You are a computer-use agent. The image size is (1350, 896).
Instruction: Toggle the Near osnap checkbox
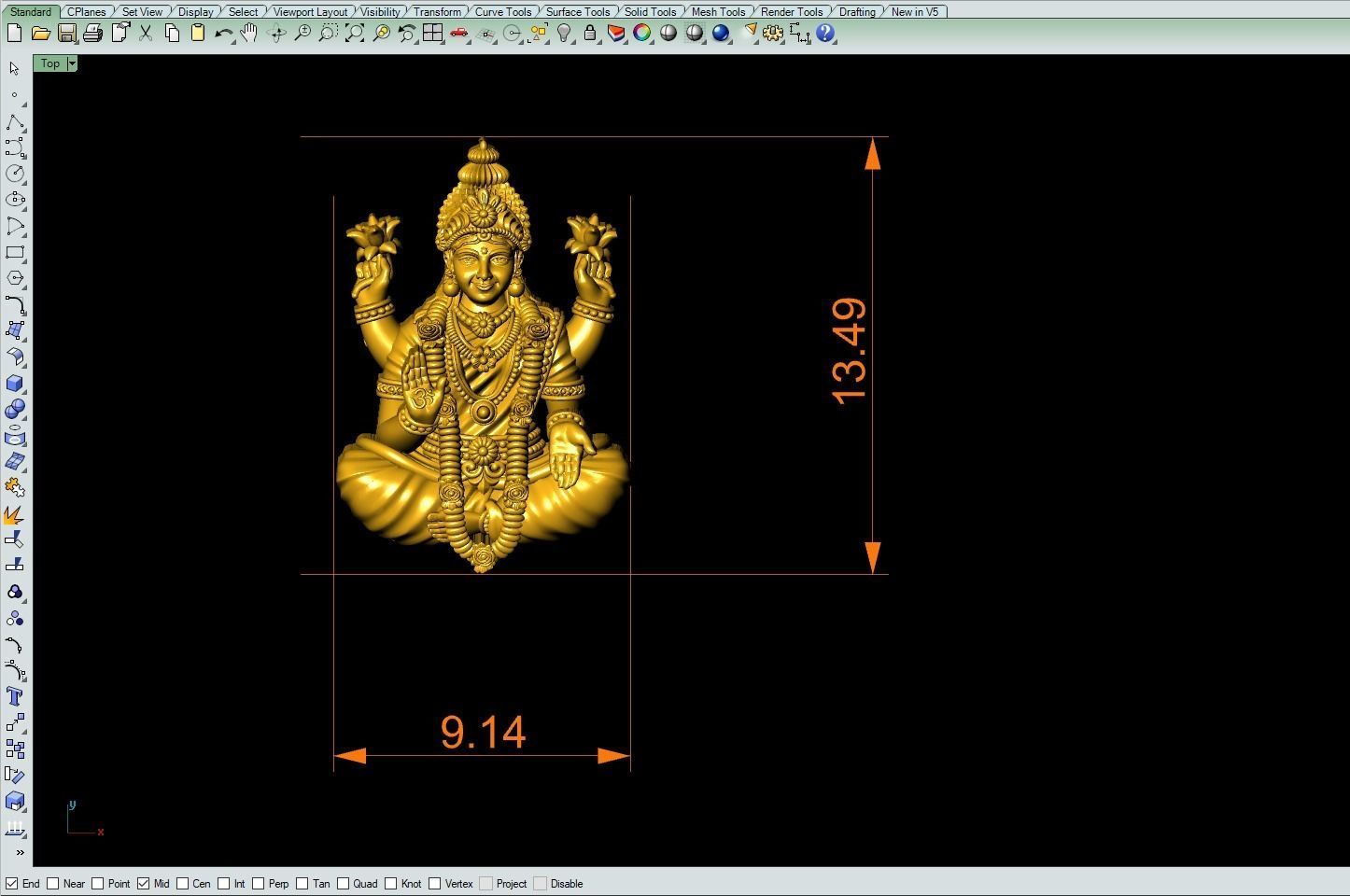(x=53, y=883)
